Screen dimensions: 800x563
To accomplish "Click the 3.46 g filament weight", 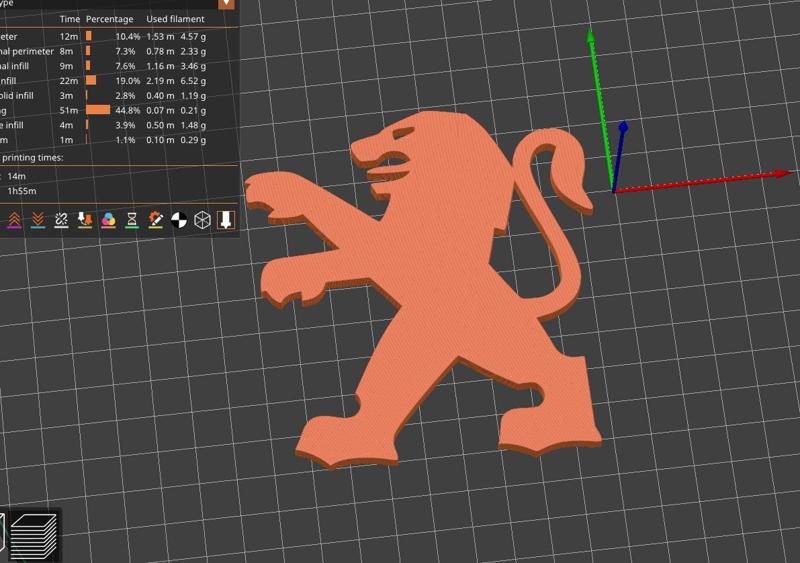I will [193, 66].
